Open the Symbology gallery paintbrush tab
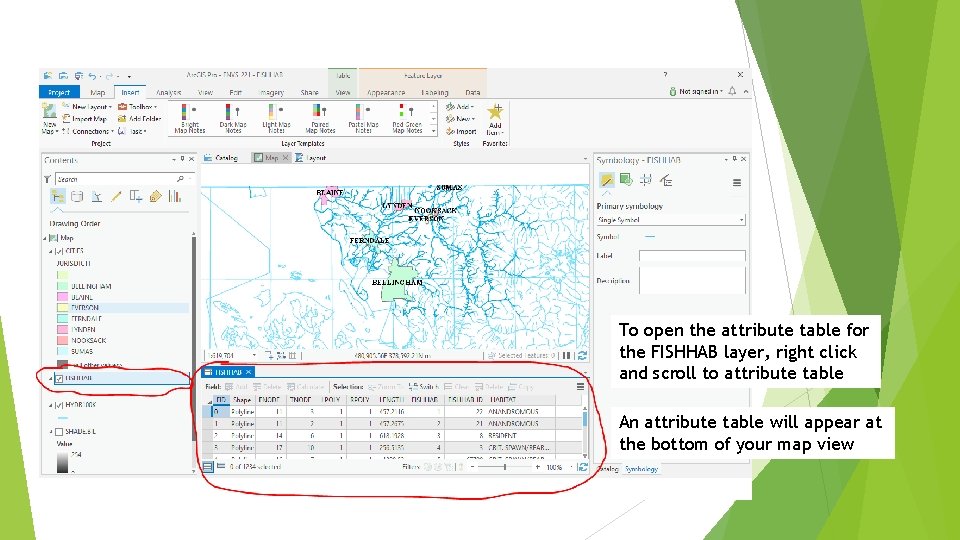The height and width of the screenshot is (540, 960). (606, 180)
